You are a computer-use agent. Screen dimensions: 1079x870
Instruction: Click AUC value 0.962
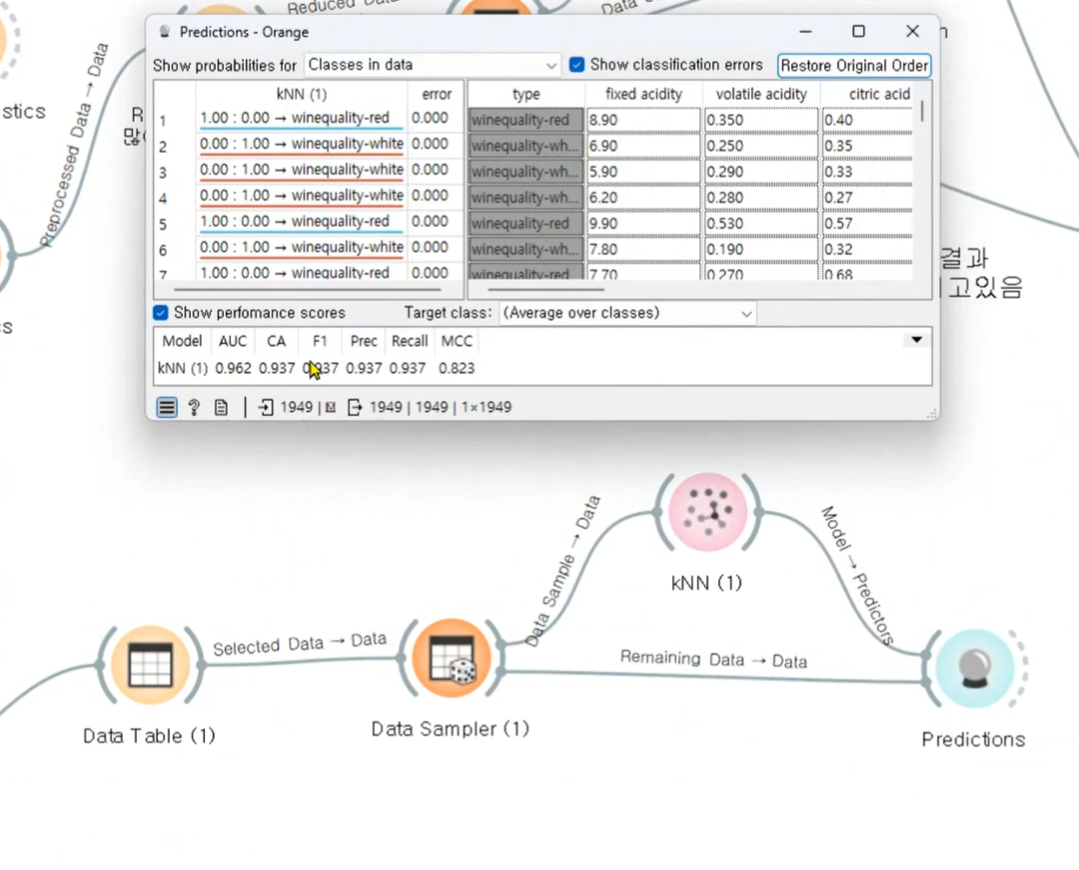click(x=233, y=368)
